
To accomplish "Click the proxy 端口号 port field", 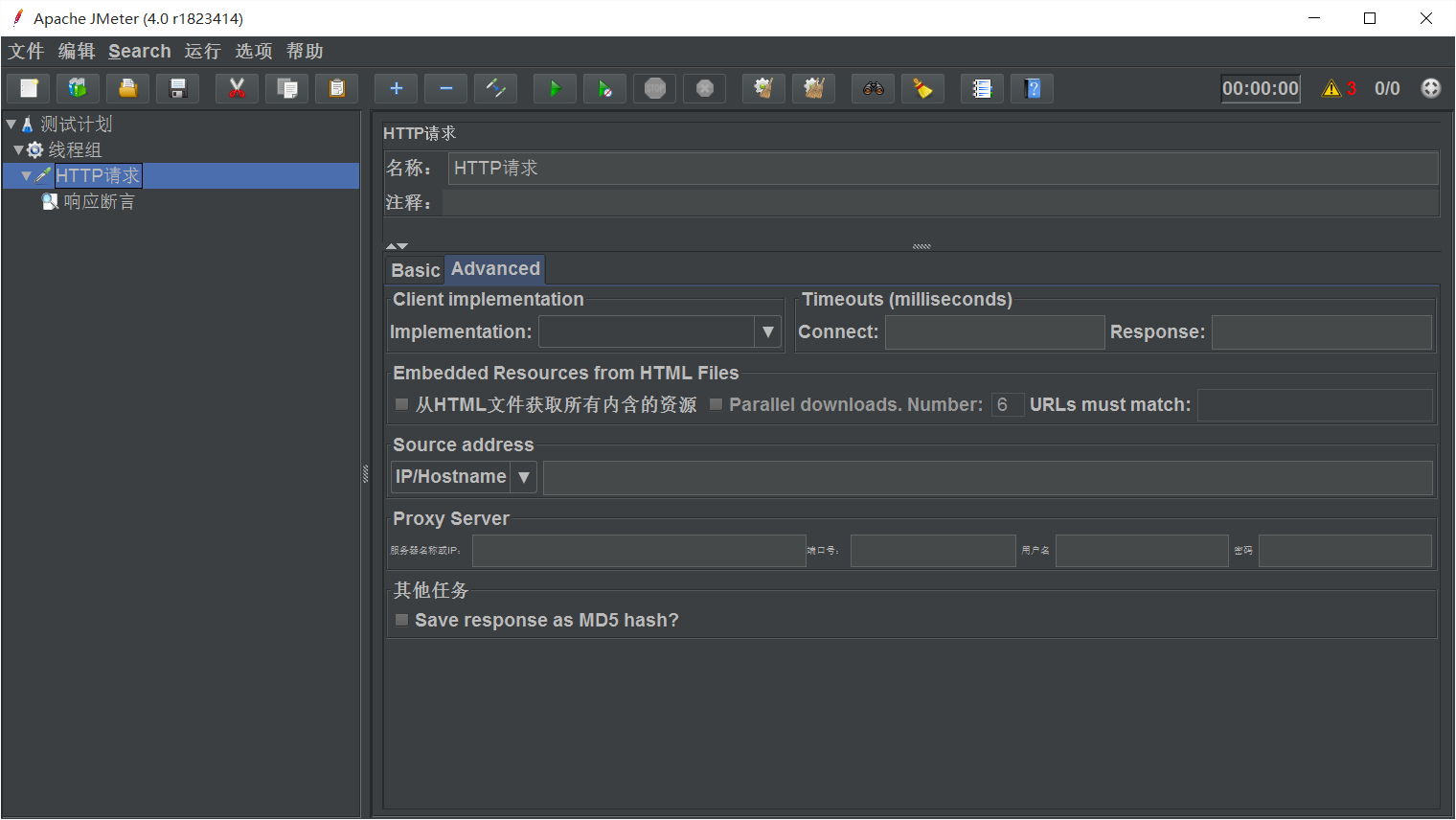I will [x=933, y=551].
